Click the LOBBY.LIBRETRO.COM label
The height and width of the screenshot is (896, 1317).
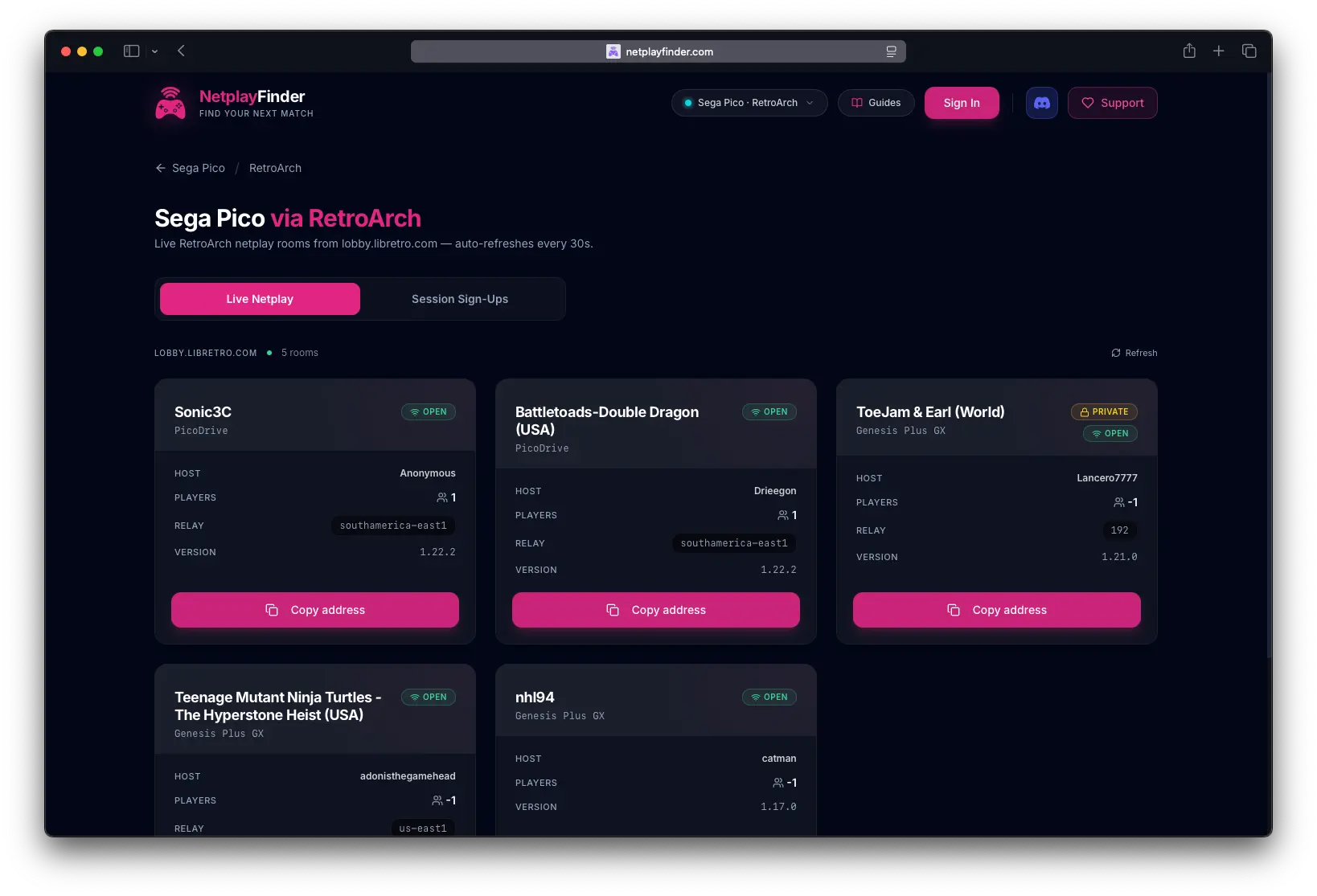pos(206,353)
